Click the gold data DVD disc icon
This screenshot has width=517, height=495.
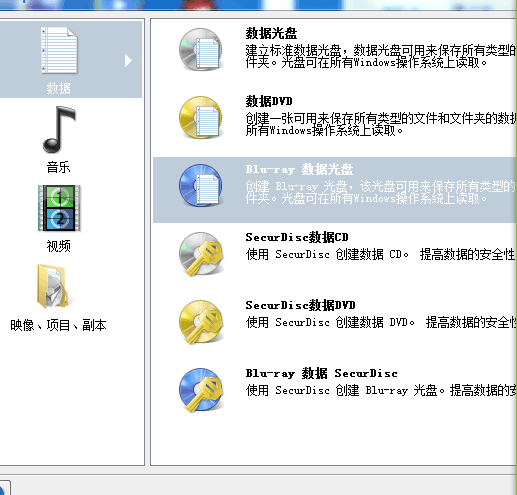[x=201, y=117]
